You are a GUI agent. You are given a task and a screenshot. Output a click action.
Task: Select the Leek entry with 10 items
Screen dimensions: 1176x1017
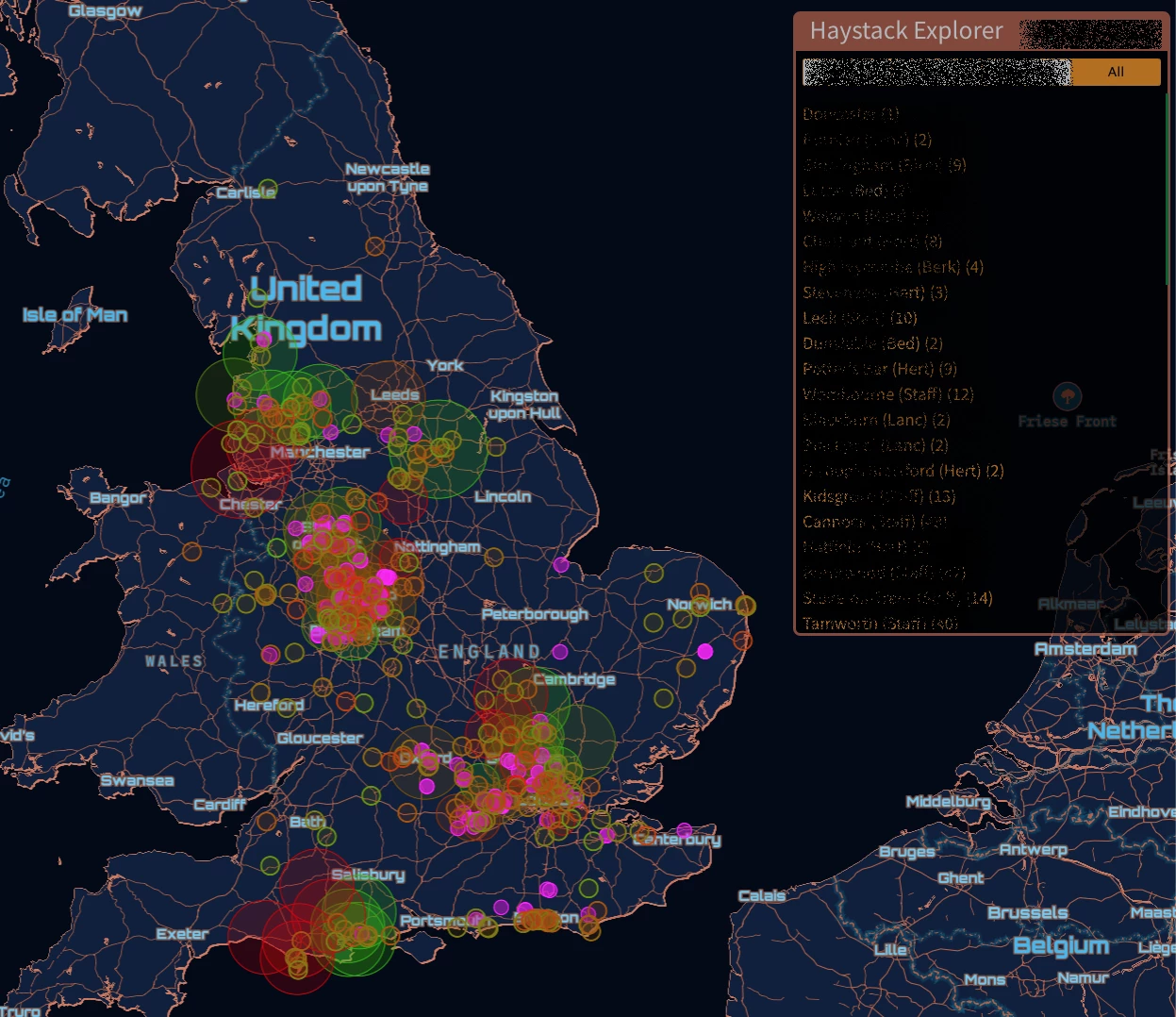(860, 318)
